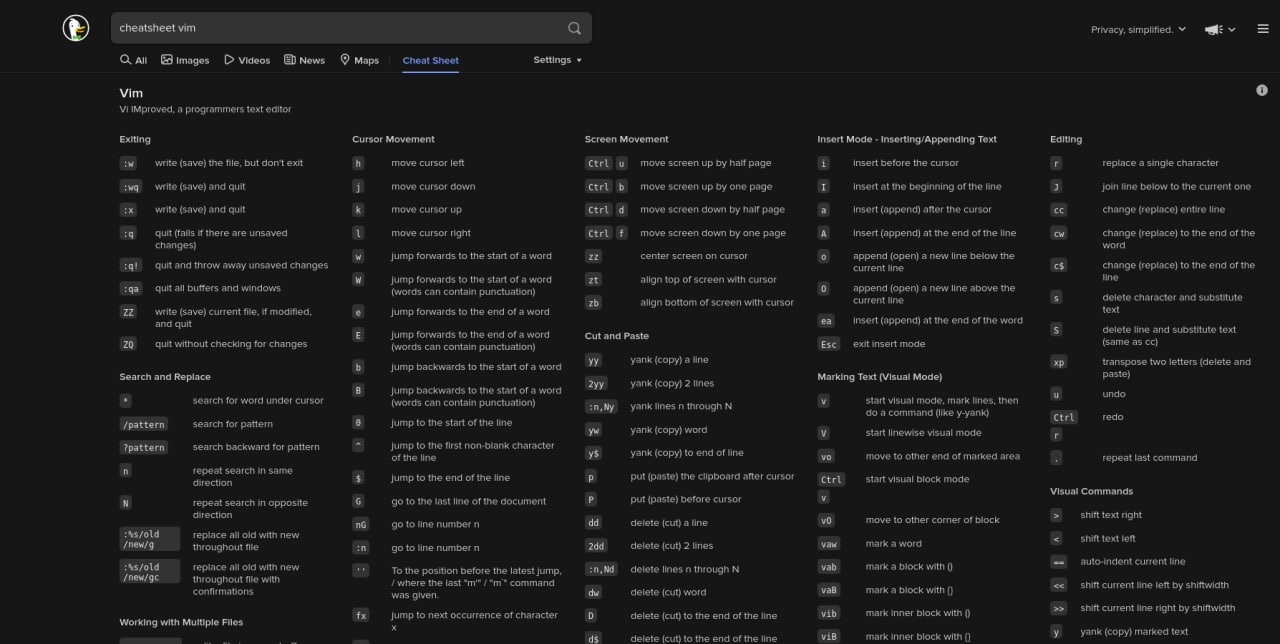Expand the 'Privacy, simplified.' dropdown
This screenshot has height=644, width=1280.
tap(1138, 30)
